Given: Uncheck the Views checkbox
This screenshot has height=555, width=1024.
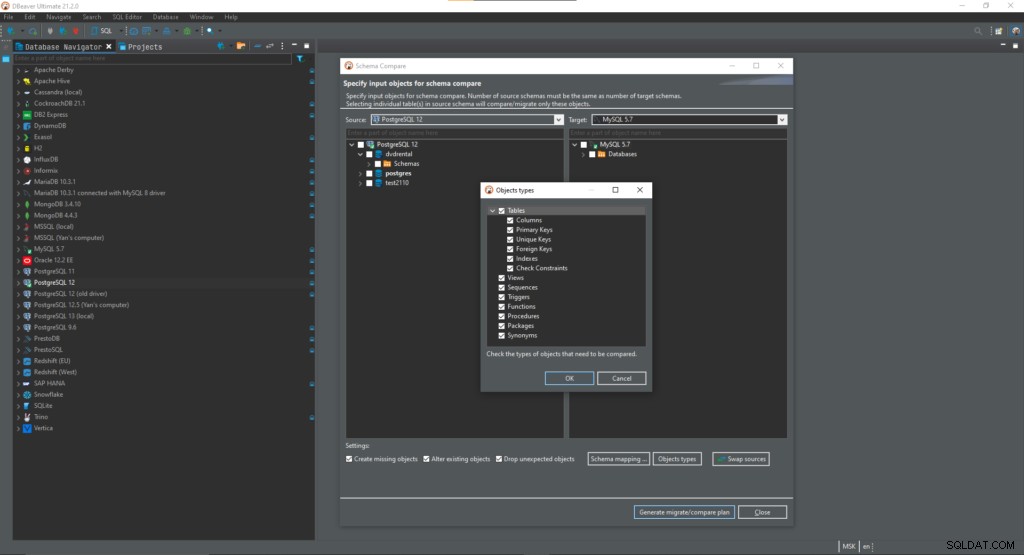Looking at the screenshot, I should (502, 278).
